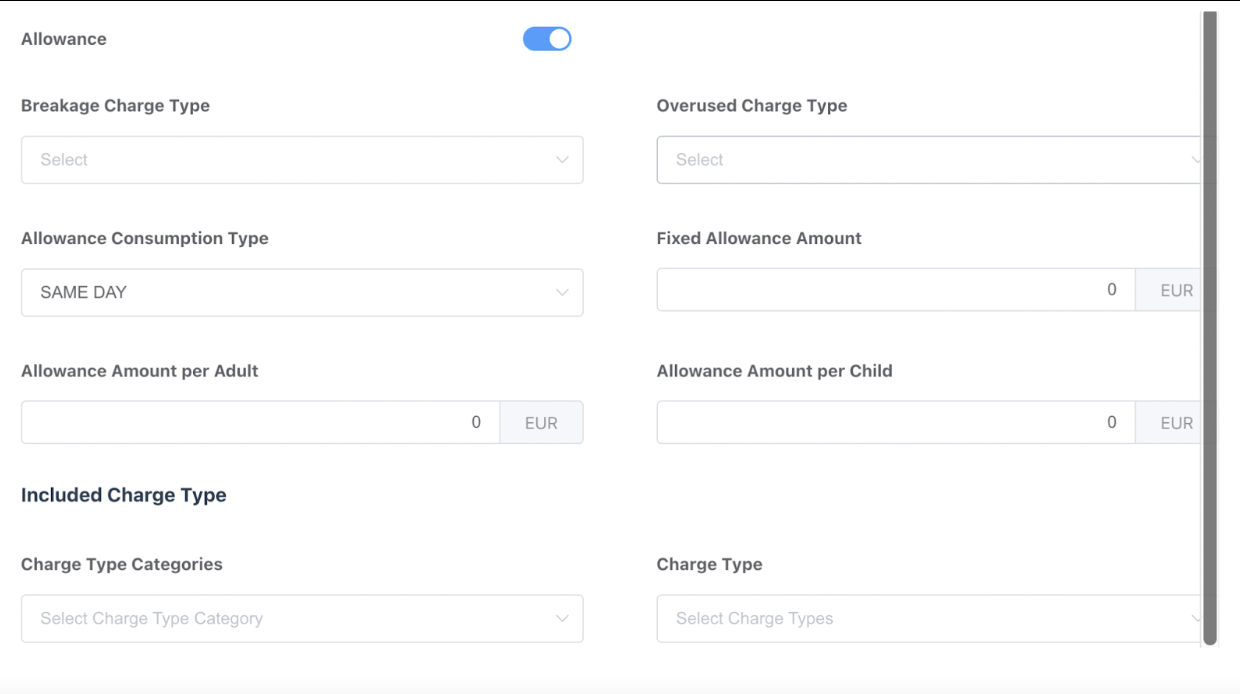Focus the Fixed Allowance Amount field
This screenshot has height=694, width=1240.
click(x=895, y=290)
